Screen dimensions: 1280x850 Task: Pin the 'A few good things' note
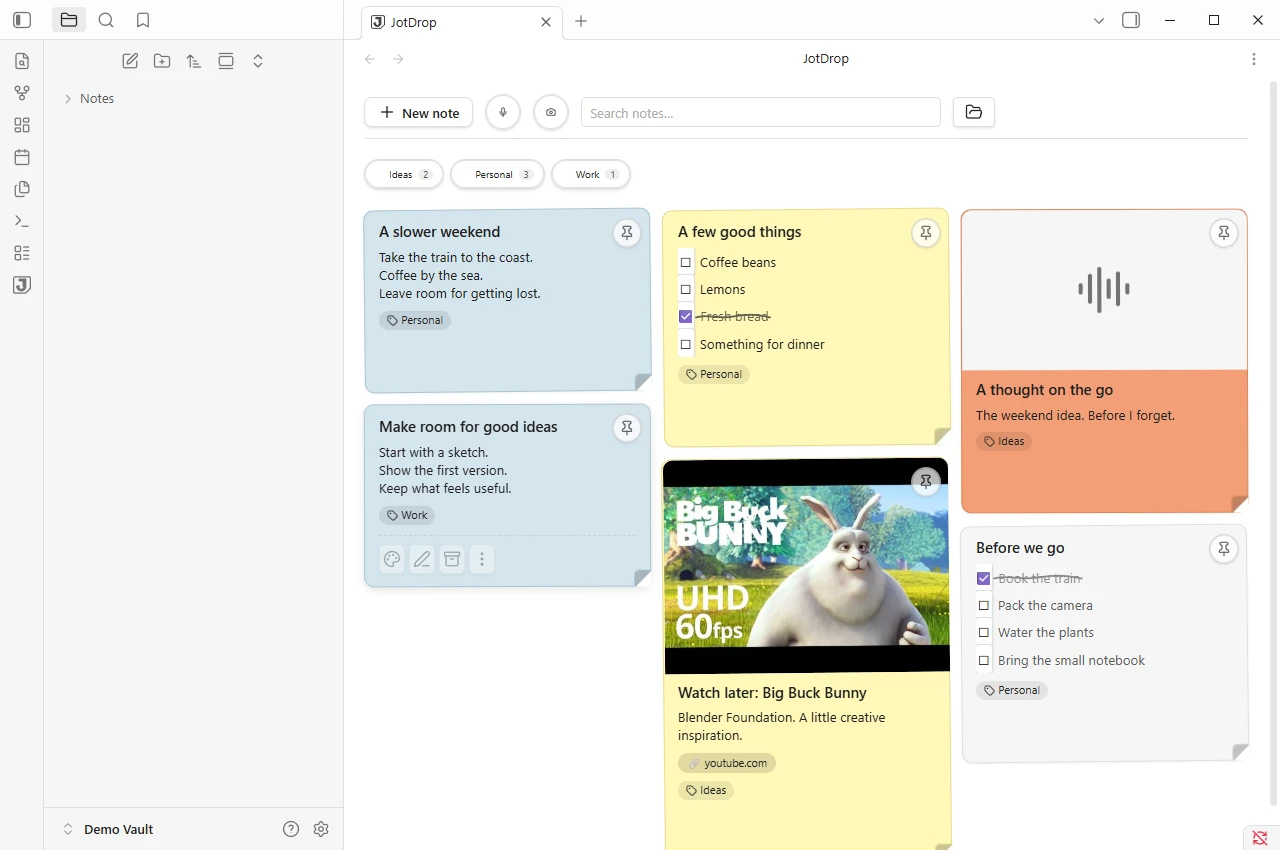[x=926, y=233]
